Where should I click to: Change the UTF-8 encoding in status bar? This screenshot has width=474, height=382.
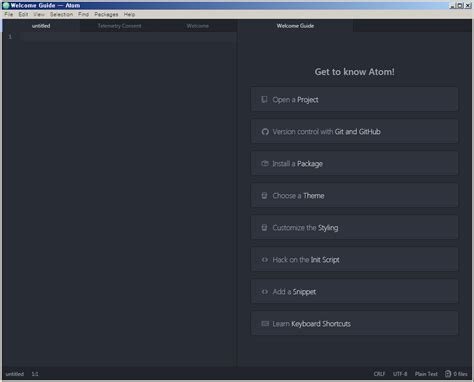point(400,374)
